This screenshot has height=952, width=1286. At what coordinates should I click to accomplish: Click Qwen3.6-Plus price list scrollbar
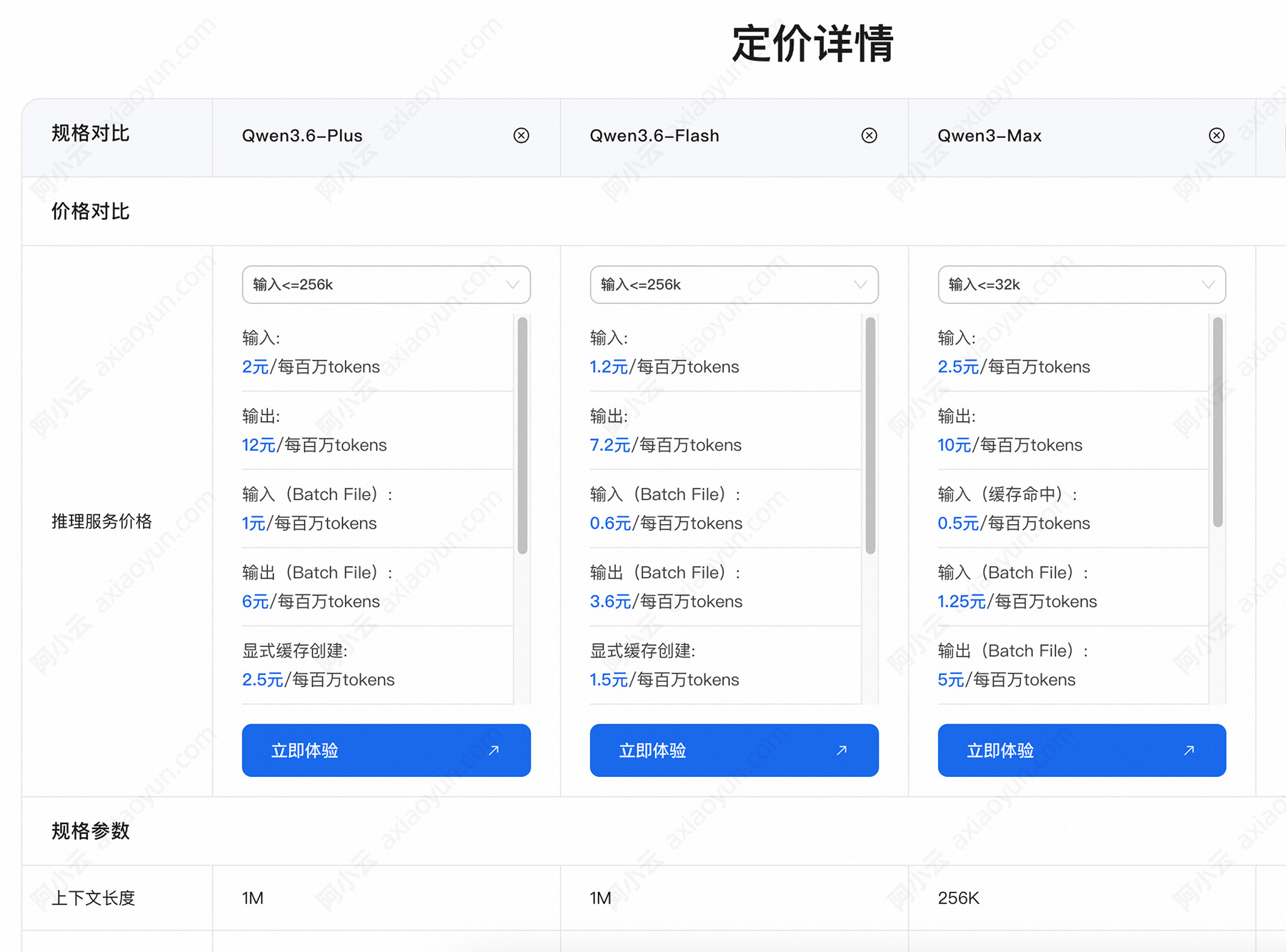click(x=522, y=436)
